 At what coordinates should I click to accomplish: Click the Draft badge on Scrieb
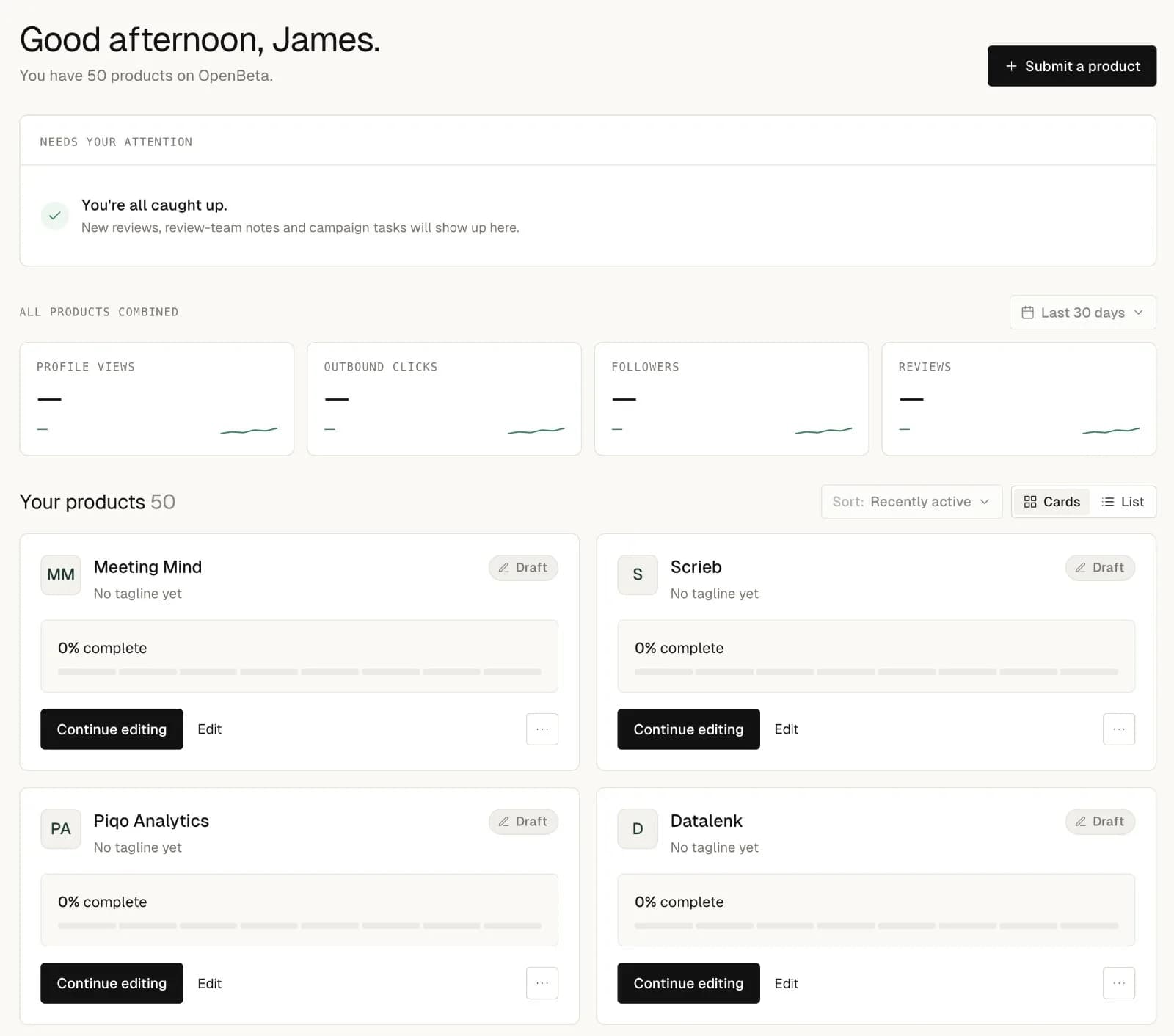point(1100,567)
